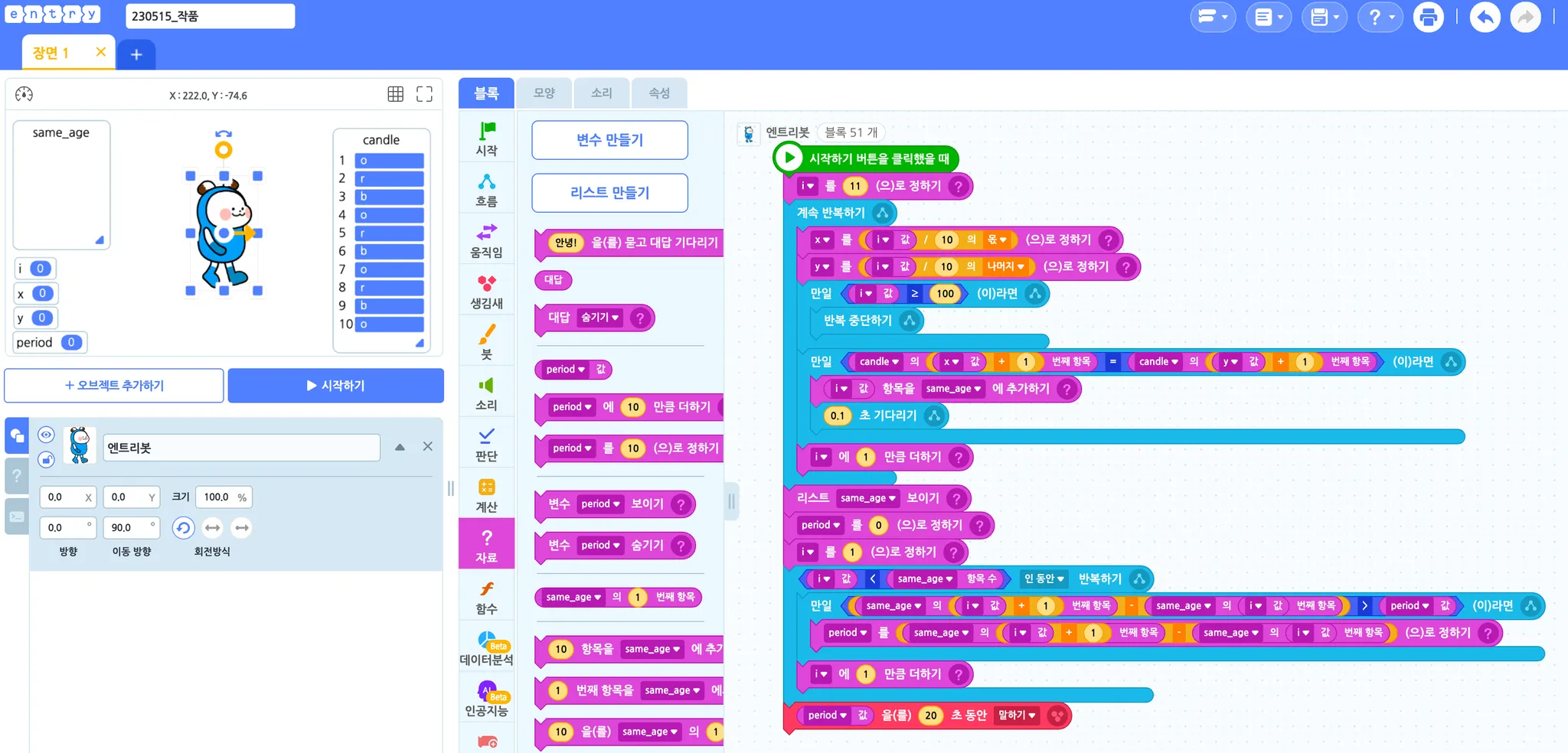
Task: Expand the stage to fullscreen
Action: tap(424, 94)
